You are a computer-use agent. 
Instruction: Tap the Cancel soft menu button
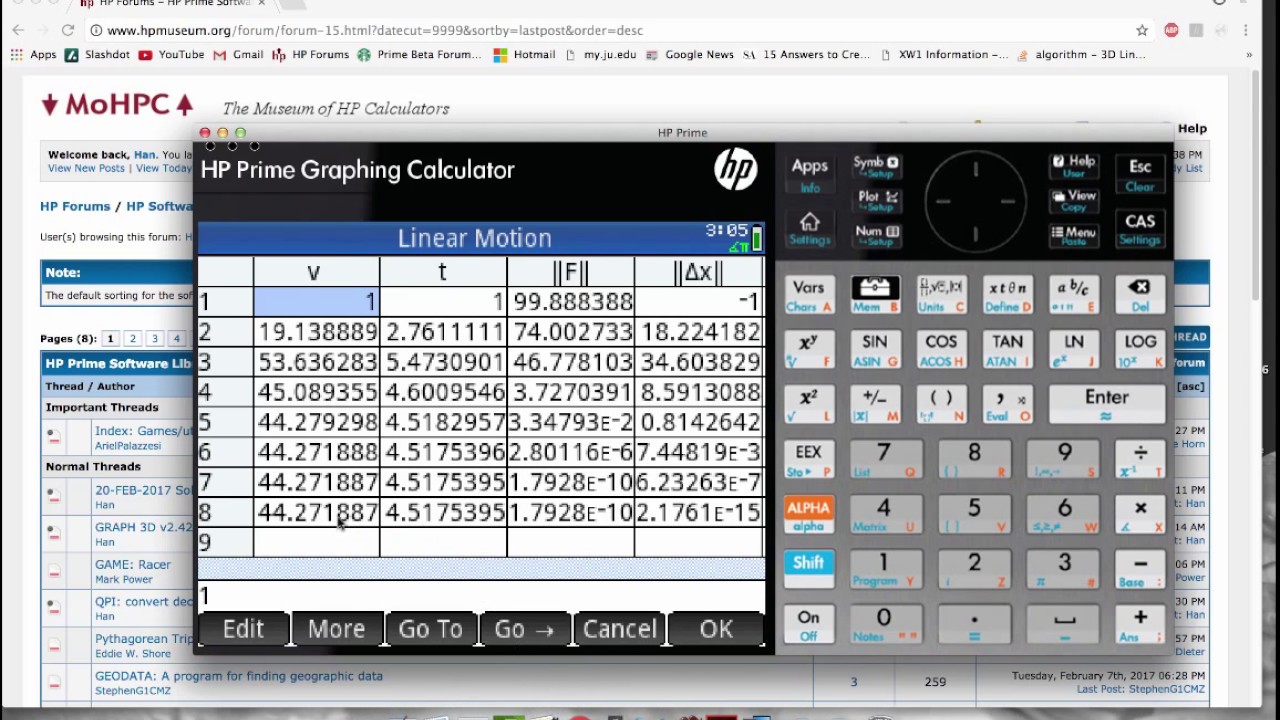(620, 629)
